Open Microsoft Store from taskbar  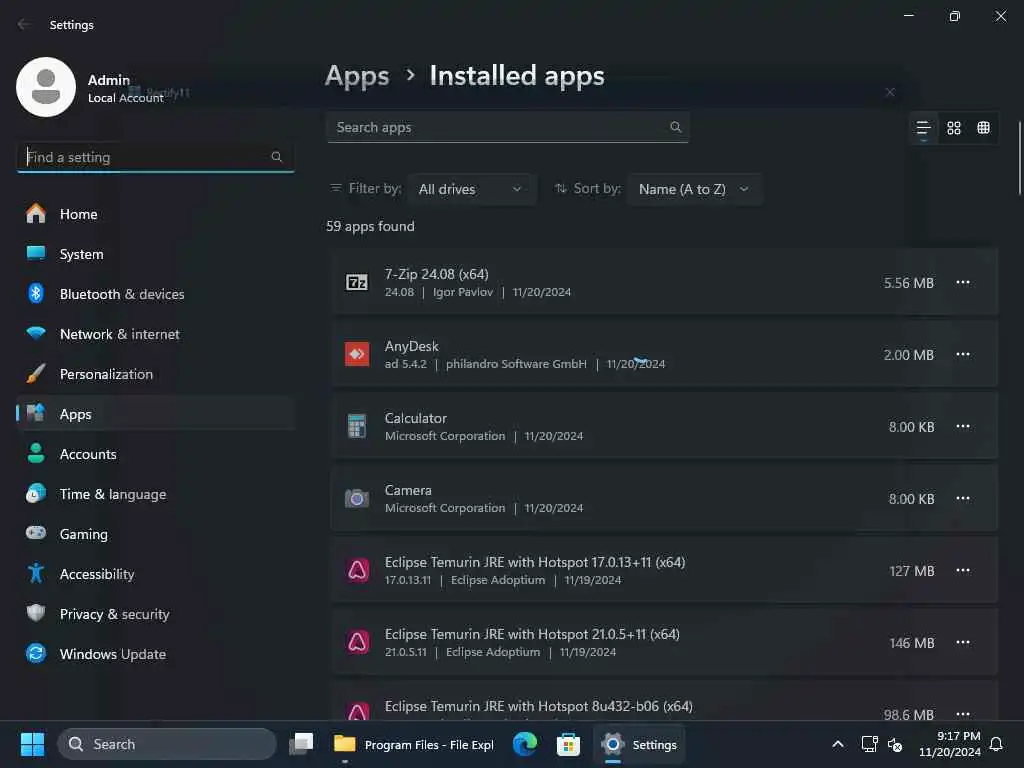(x=568, y=744)
